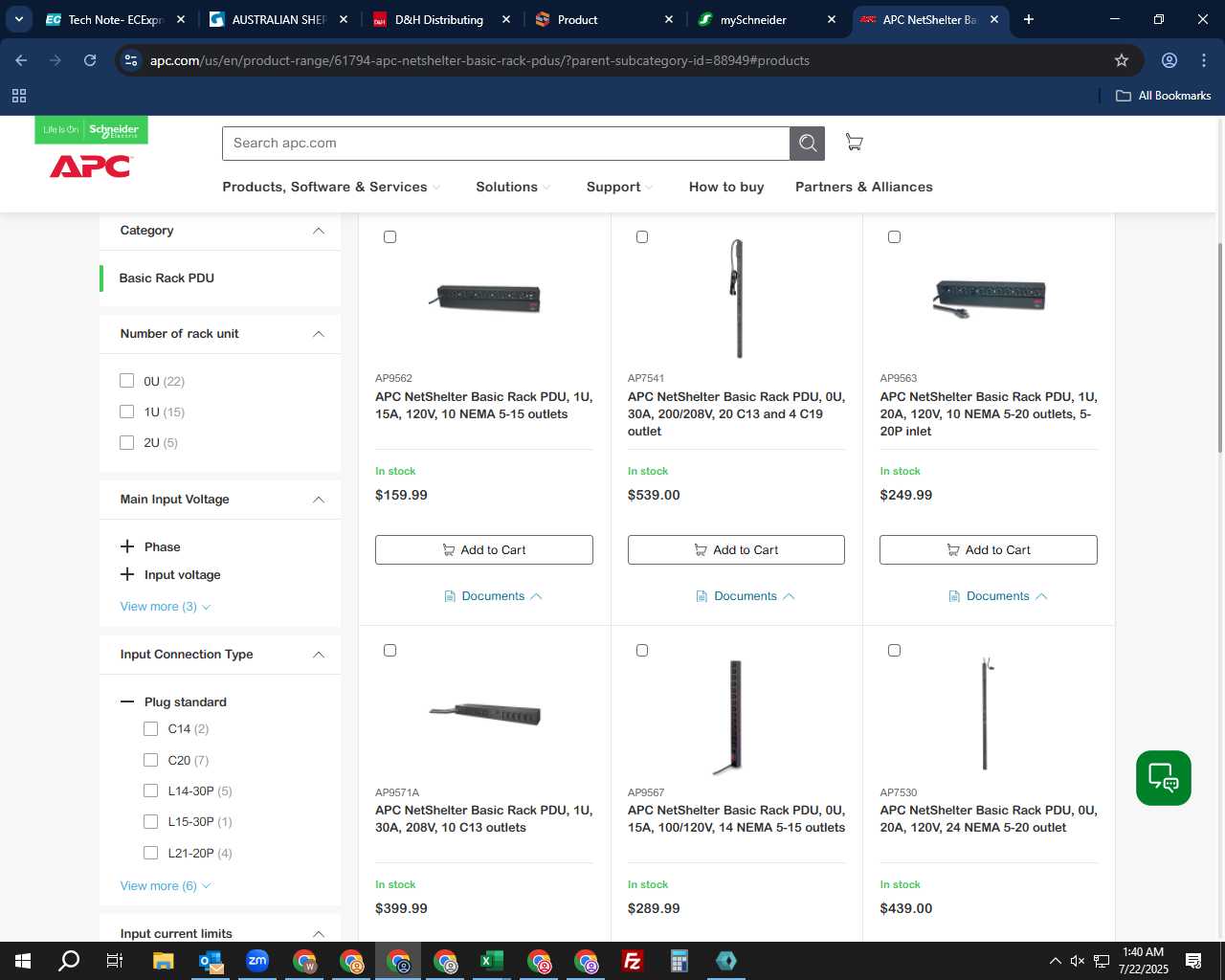
Task: Open the Support menu
Action: click(619, 187)
